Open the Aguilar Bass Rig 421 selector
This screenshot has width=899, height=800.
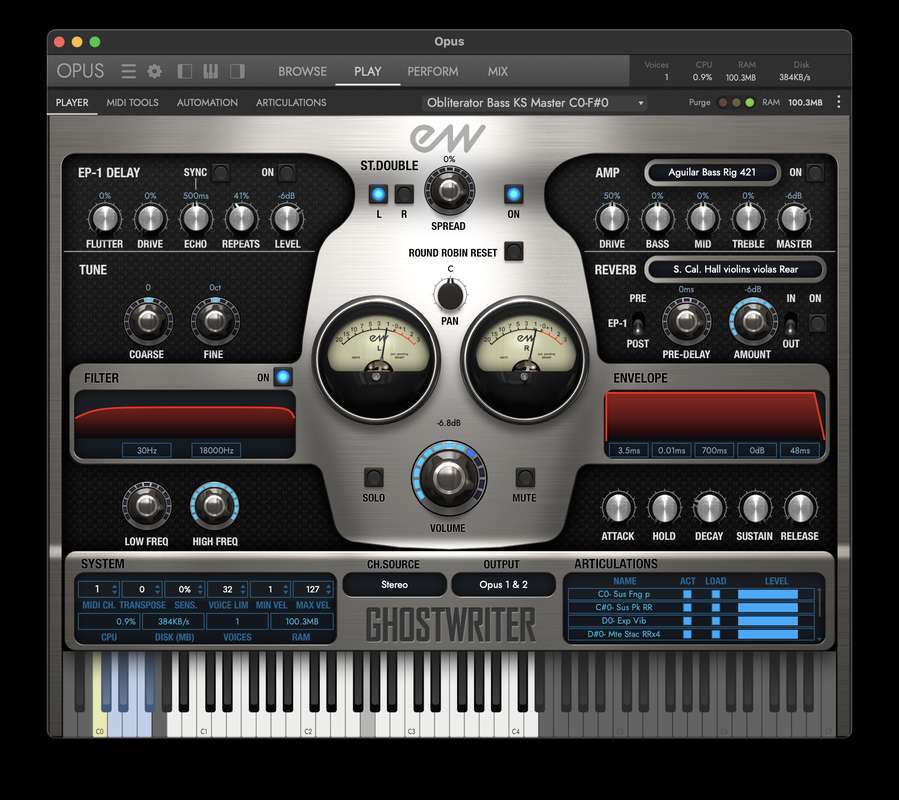click(710, 172)
